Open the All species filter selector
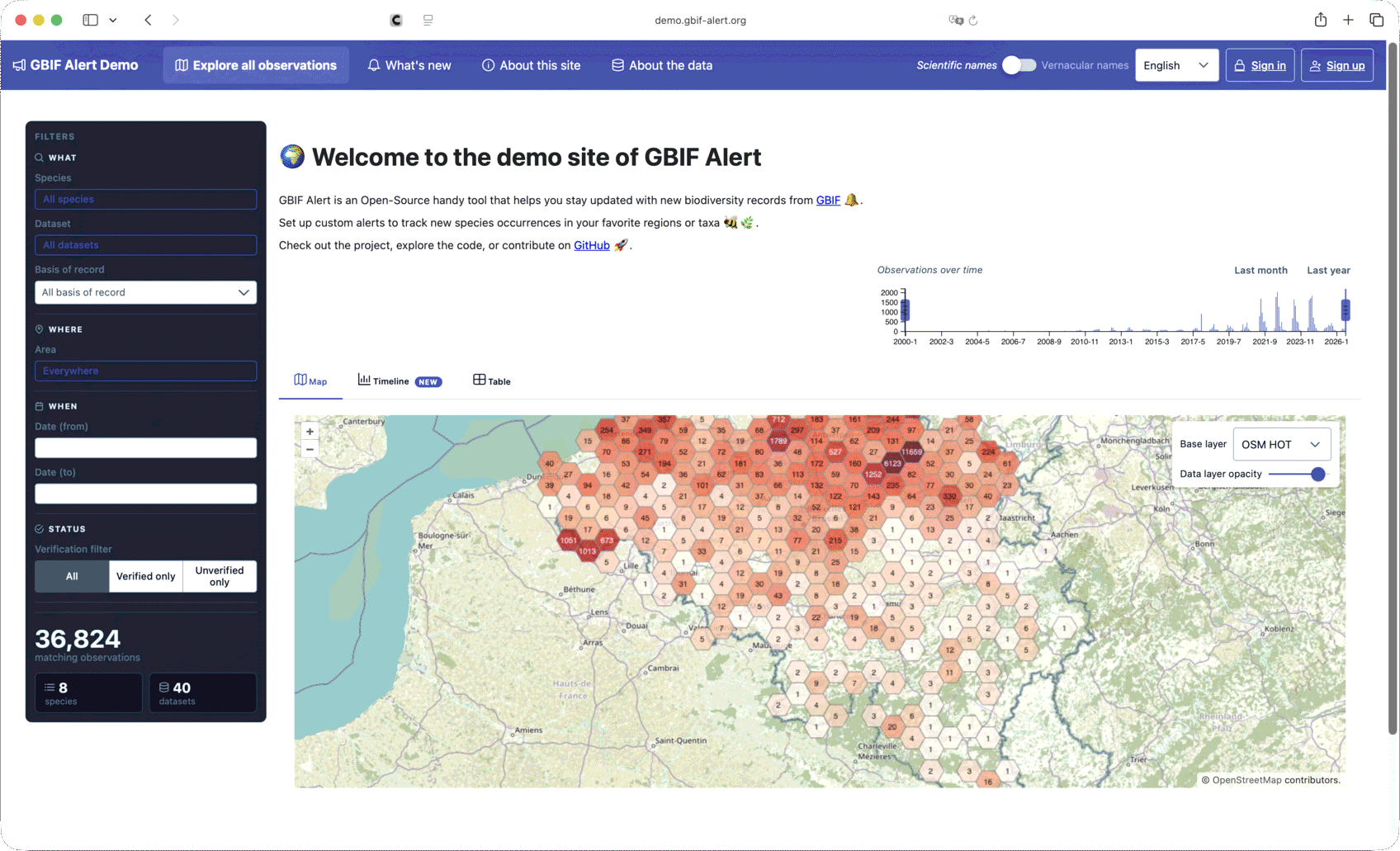 [x=145, y=199]
